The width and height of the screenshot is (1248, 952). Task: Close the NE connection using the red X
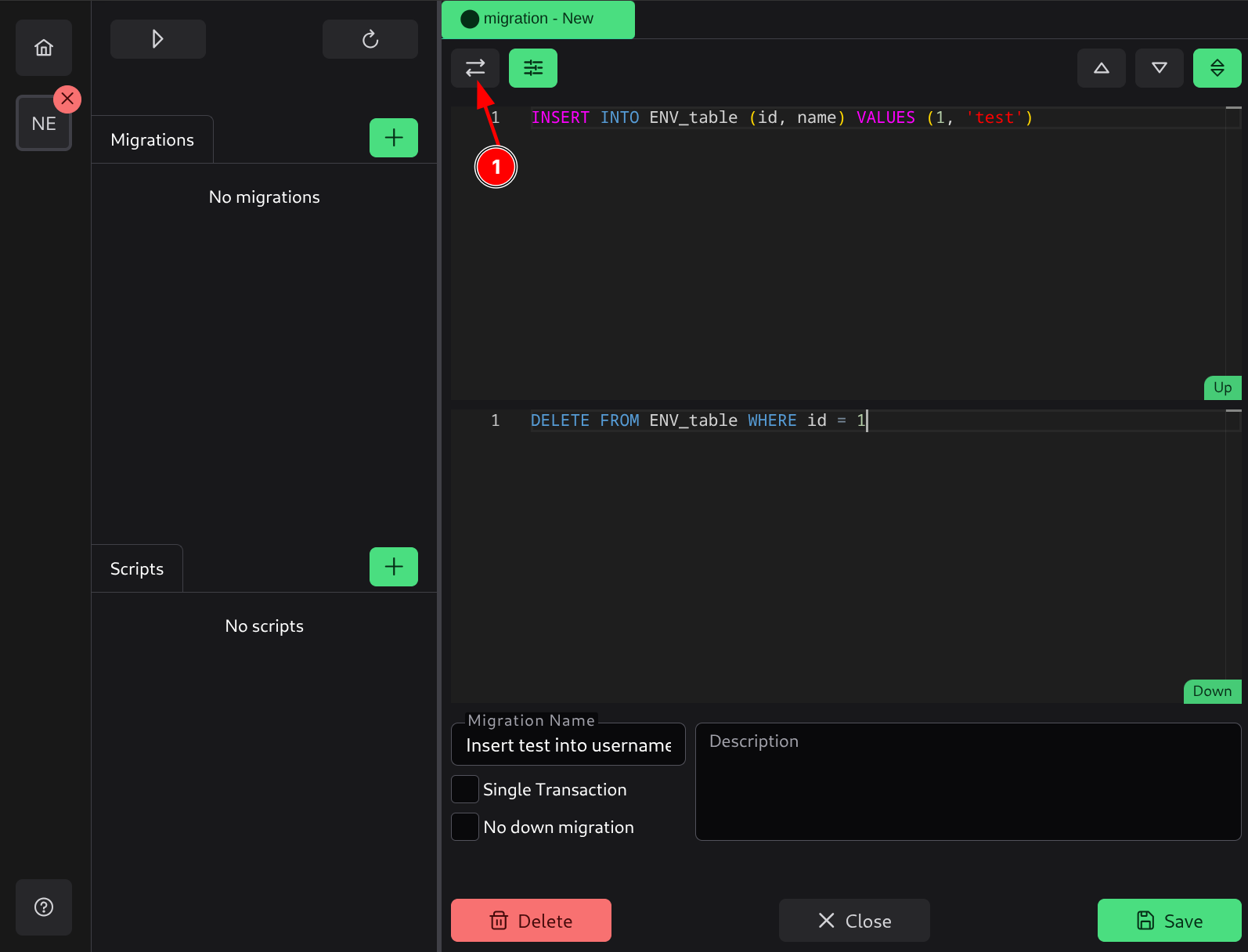[x=67, y=99]
